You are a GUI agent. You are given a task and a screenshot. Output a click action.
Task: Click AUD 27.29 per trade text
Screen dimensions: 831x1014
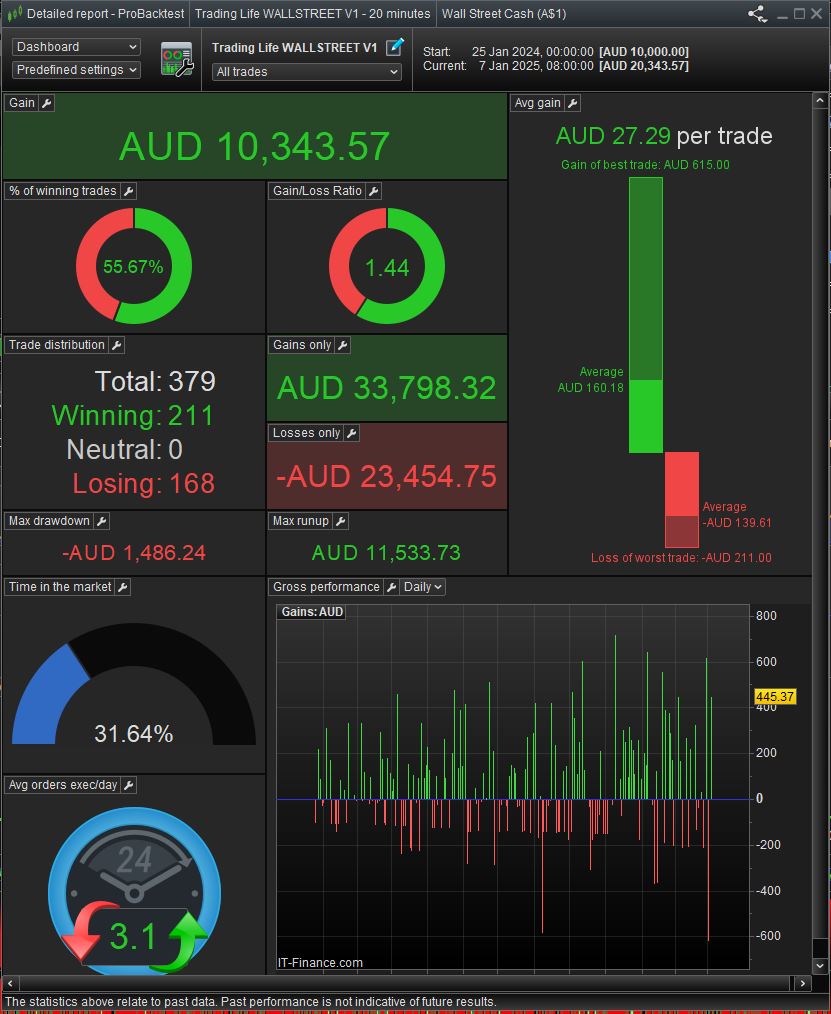point(664,136)
